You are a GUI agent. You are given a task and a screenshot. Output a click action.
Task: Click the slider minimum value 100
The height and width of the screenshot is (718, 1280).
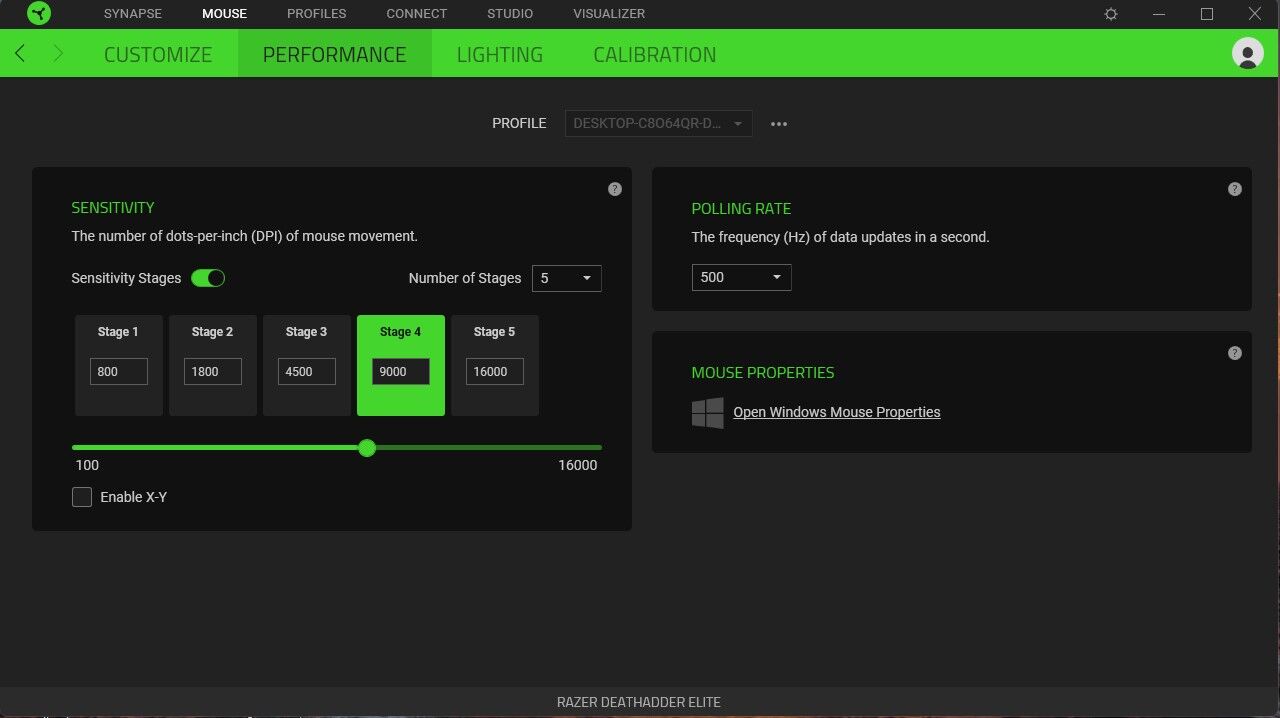[87, 465]
